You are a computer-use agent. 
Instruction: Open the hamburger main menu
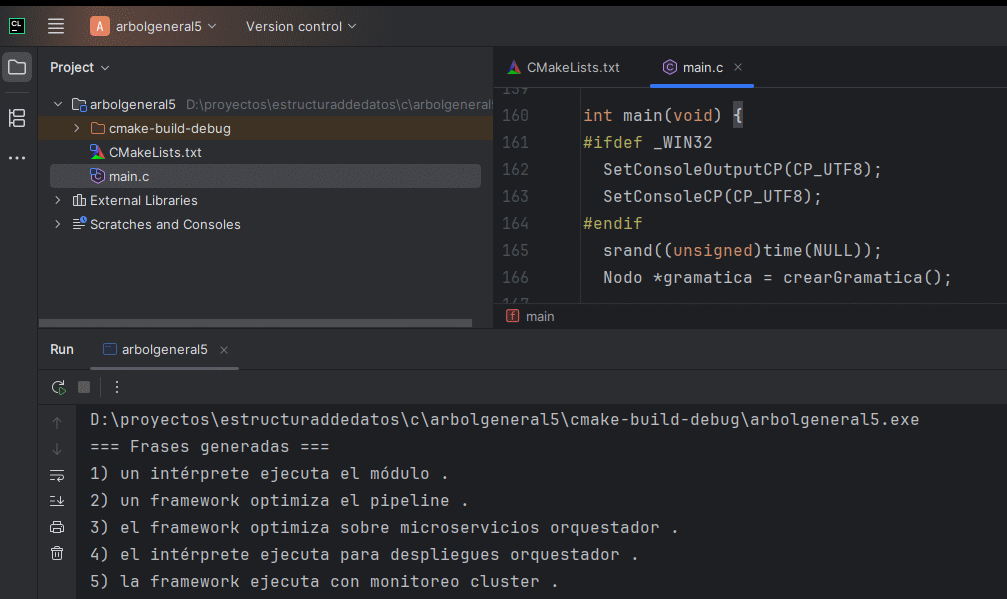pos(56,26)
